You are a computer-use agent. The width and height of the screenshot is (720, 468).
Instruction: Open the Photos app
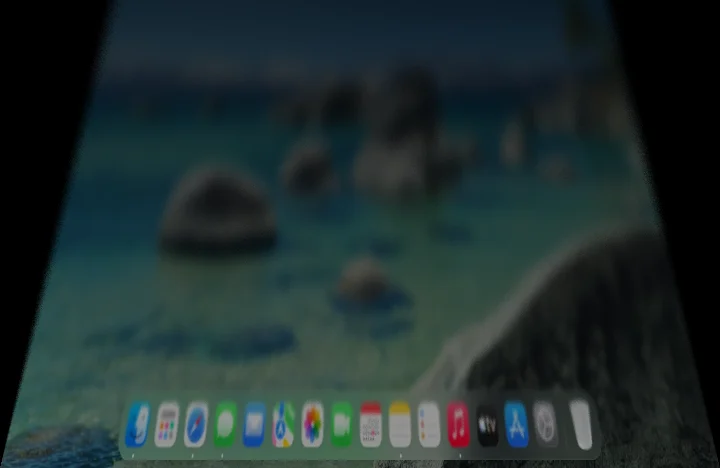[313, 424]
